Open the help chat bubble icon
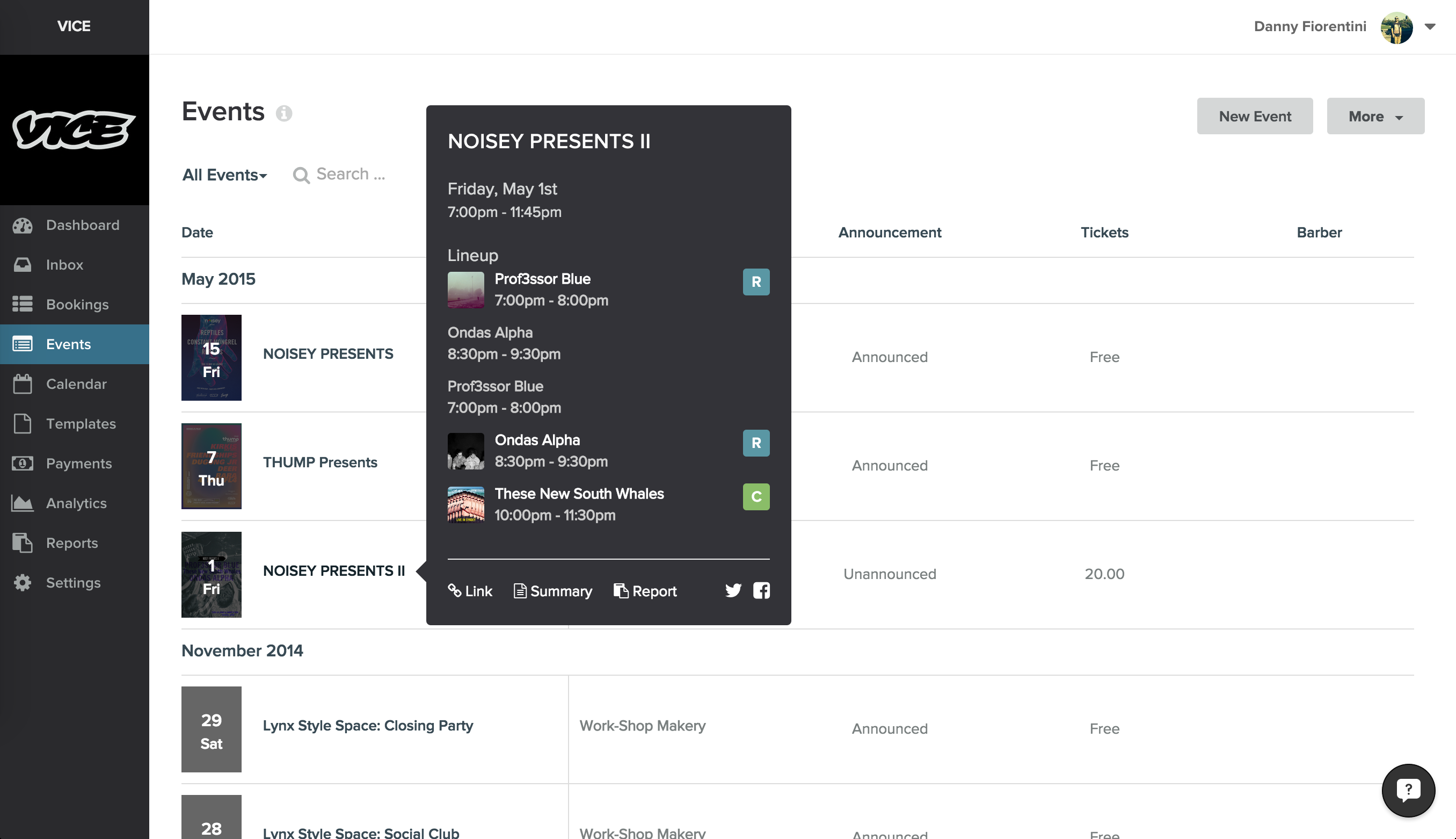This screenshot has width=1456, height=839. tap(1408, 790)
